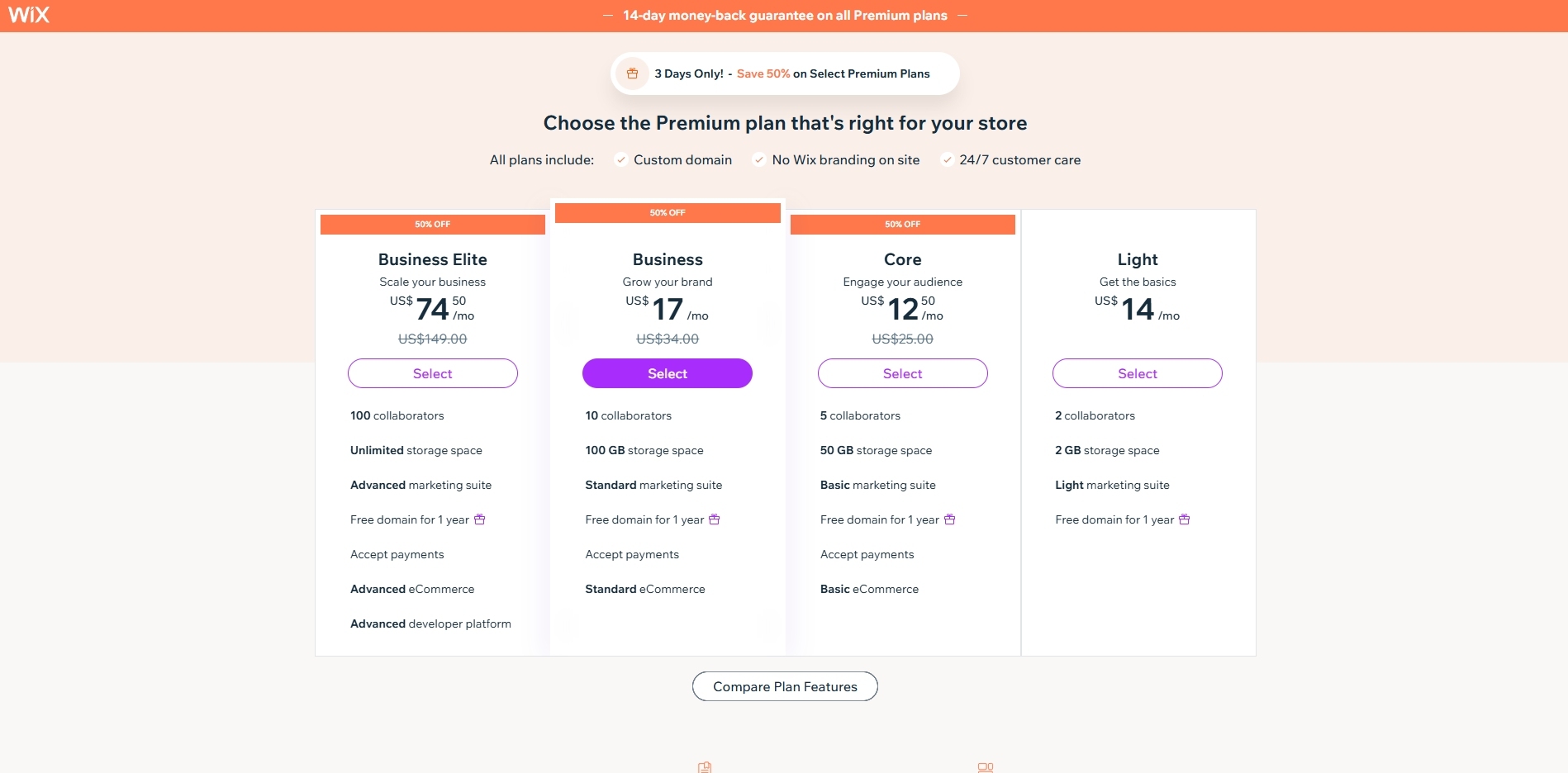Click the gift icon in promo banner
Image resolution: width=1568 pixels, height=773 pixels.
(x=632, y=74)
